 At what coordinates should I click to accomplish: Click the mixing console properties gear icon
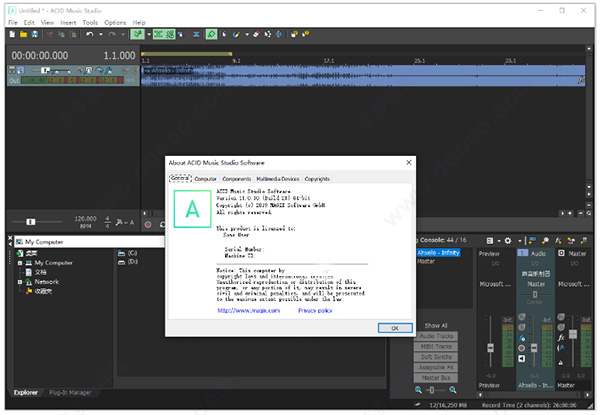coord(508,241)
